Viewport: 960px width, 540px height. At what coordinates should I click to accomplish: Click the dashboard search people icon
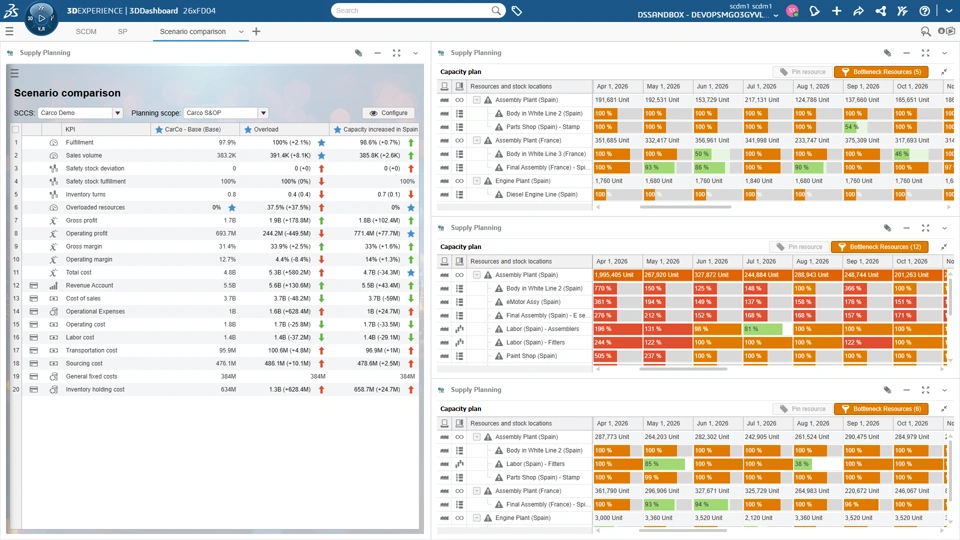coord(926,31)
